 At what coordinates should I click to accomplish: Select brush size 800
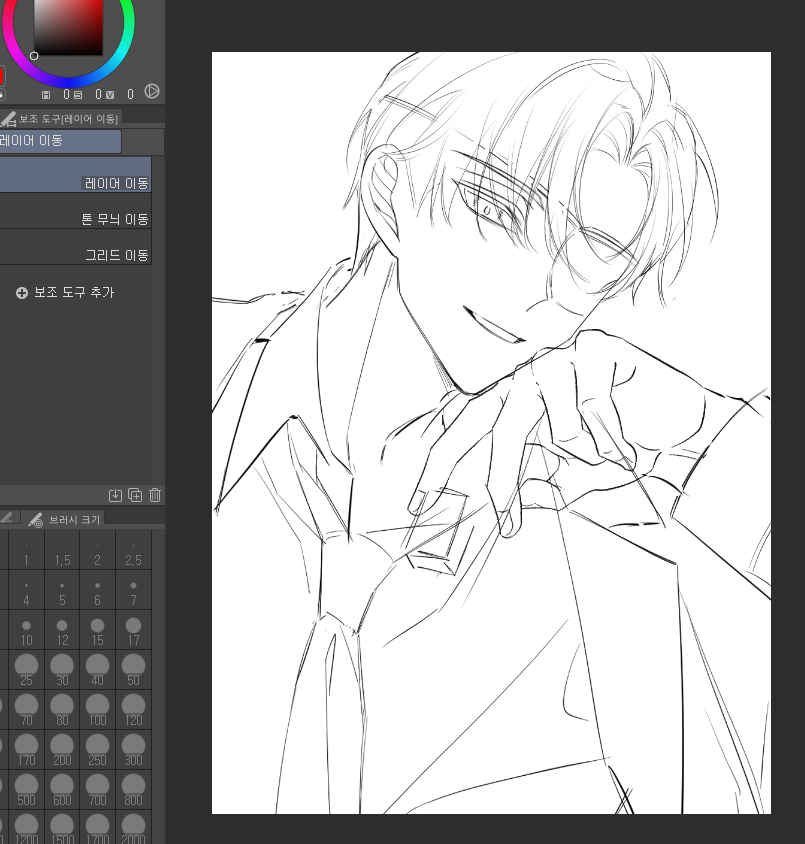[x=133, y=790]
